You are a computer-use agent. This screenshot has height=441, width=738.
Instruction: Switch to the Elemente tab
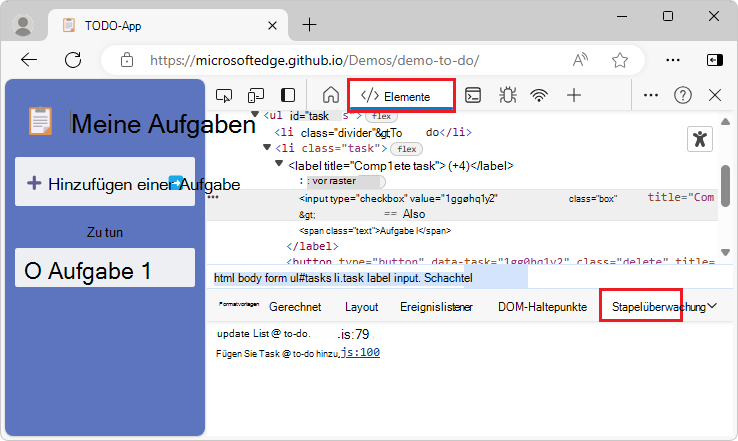[401, 96]
